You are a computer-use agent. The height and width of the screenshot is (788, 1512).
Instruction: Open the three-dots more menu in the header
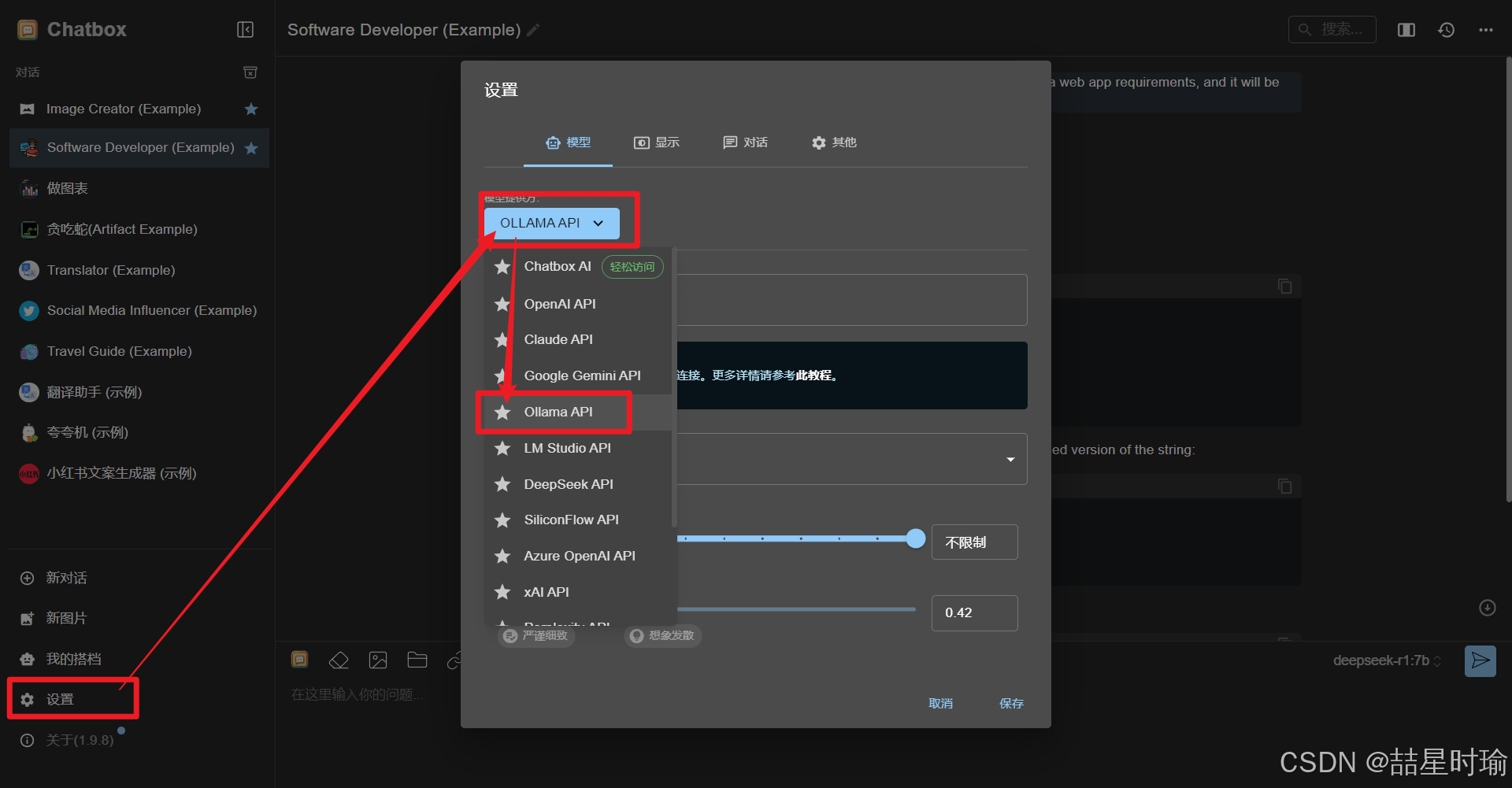point(1486,30)
